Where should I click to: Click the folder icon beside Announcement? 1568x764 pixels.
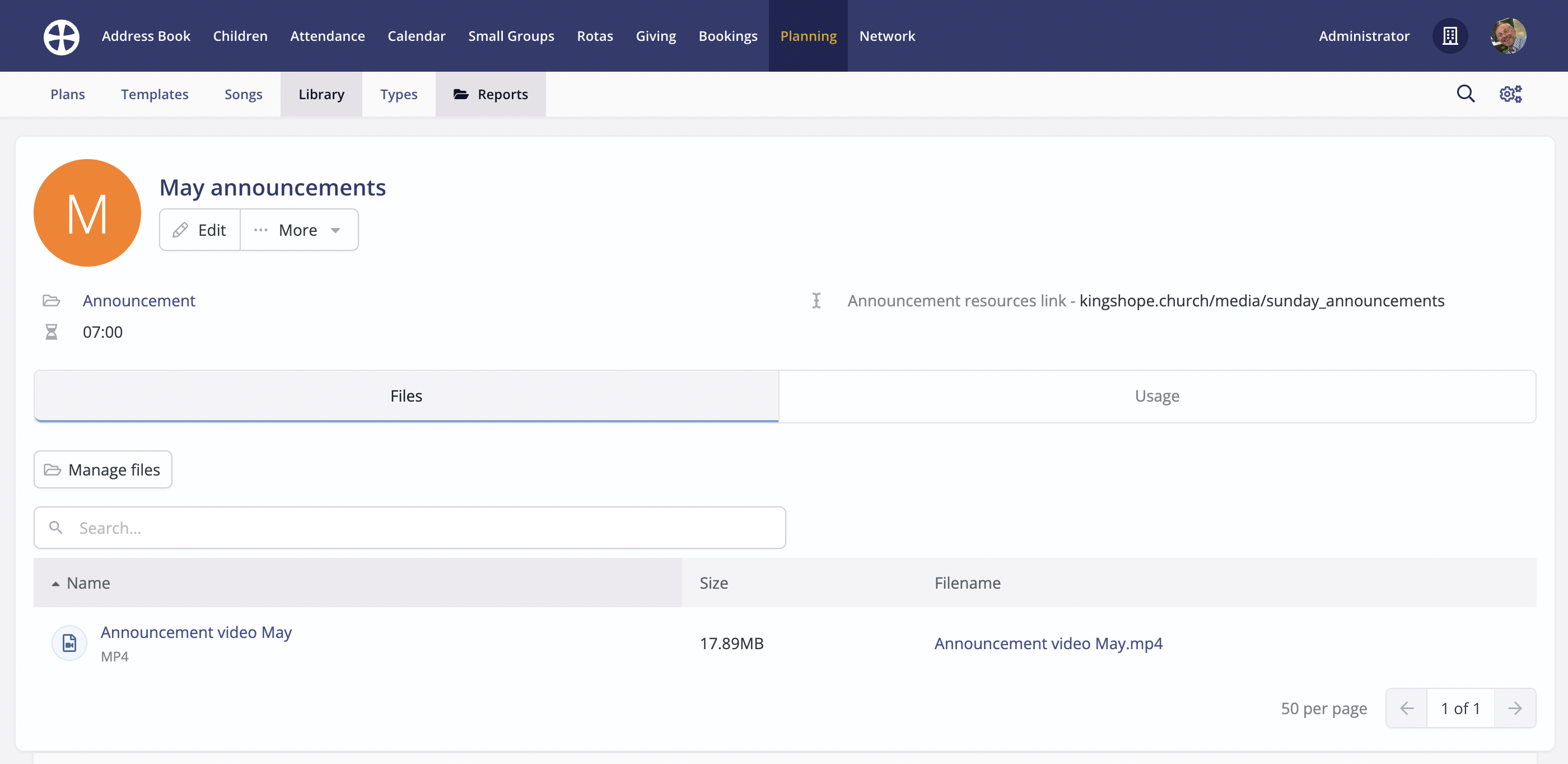coord(51,300)
